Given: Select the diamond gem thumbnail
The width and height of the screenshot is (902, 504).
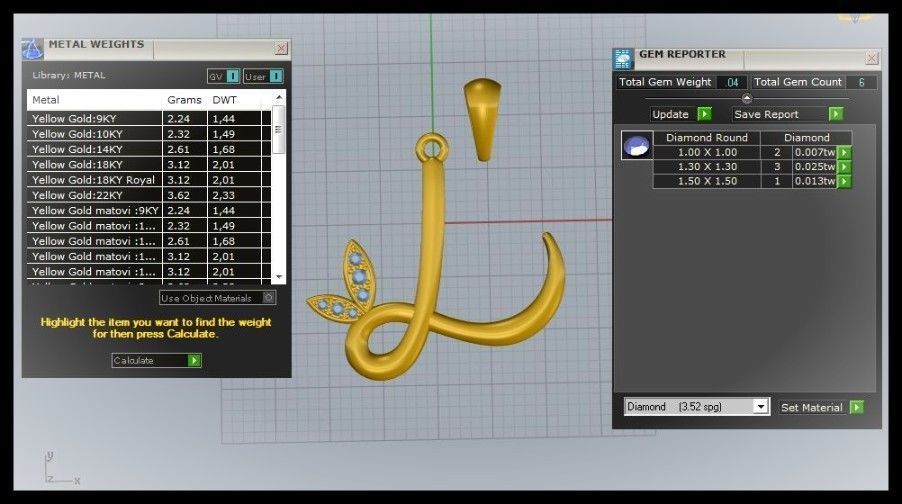Looking at the screenshot, I should [637, 145].
